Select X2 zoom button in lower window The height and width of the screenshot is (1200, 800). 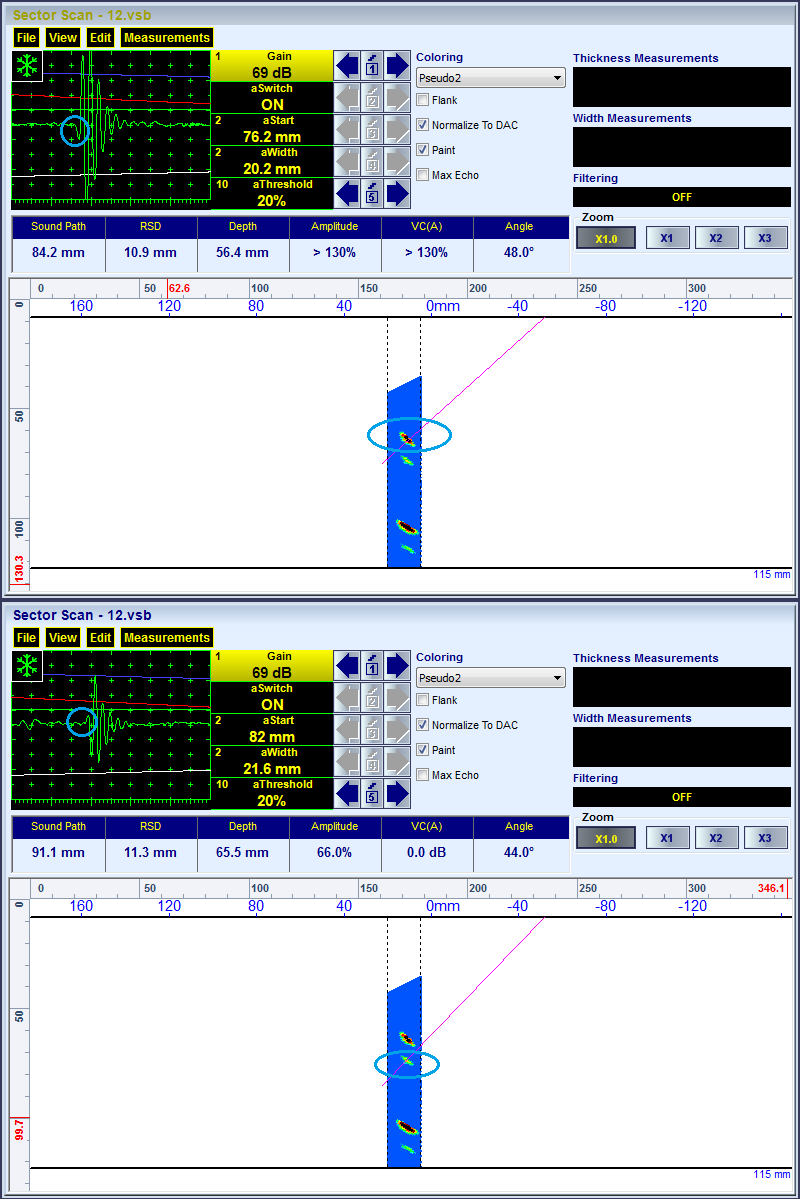tap(716, 838)
